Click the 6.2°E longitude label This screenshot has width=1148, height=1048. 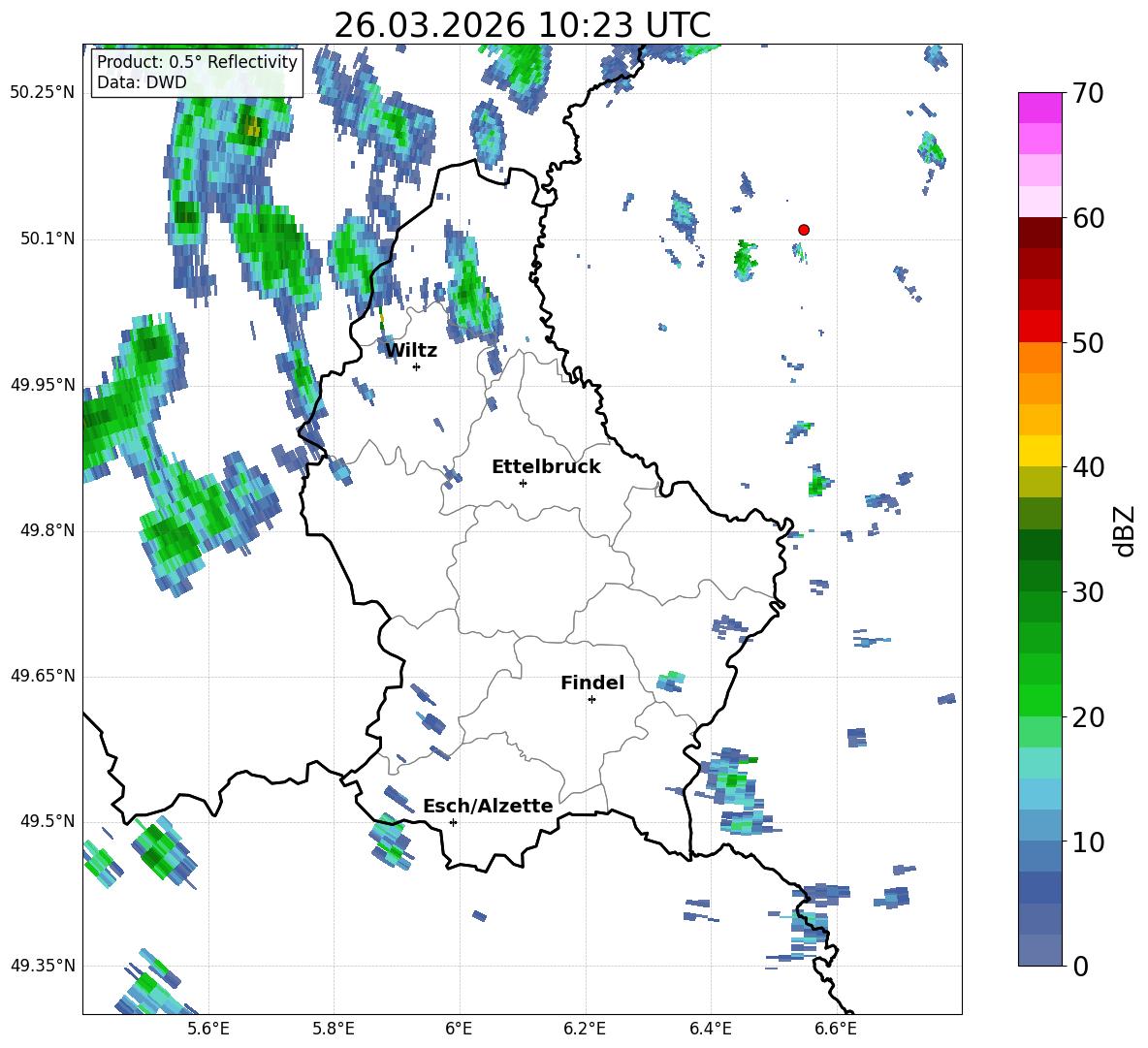point(585,1029)
